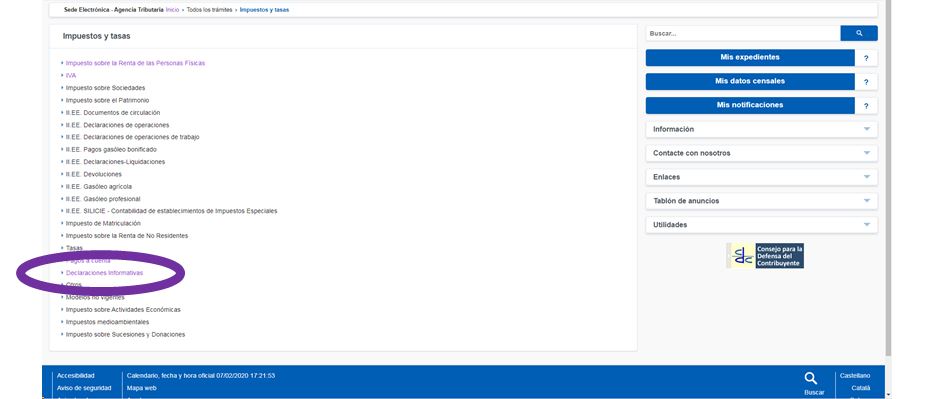Viewport: 941px width, 399px height.
Task: Open Modelos no vigentes link
Action: click(95, 298)
